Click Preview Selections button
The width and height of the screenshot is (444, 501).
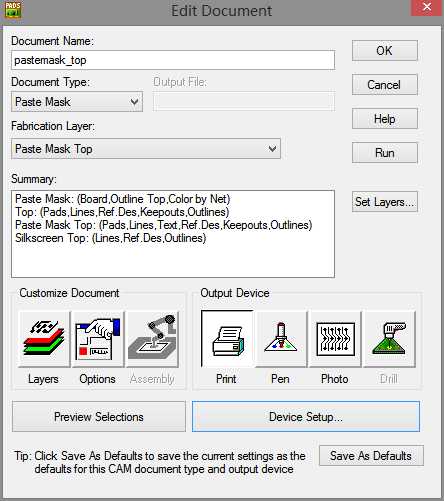[99, 417]
